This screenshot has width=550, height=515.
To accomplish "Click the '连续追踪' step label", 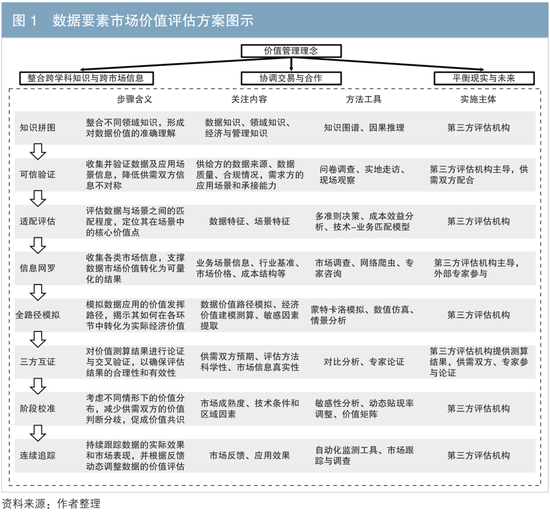I will [x=38, y=455].
